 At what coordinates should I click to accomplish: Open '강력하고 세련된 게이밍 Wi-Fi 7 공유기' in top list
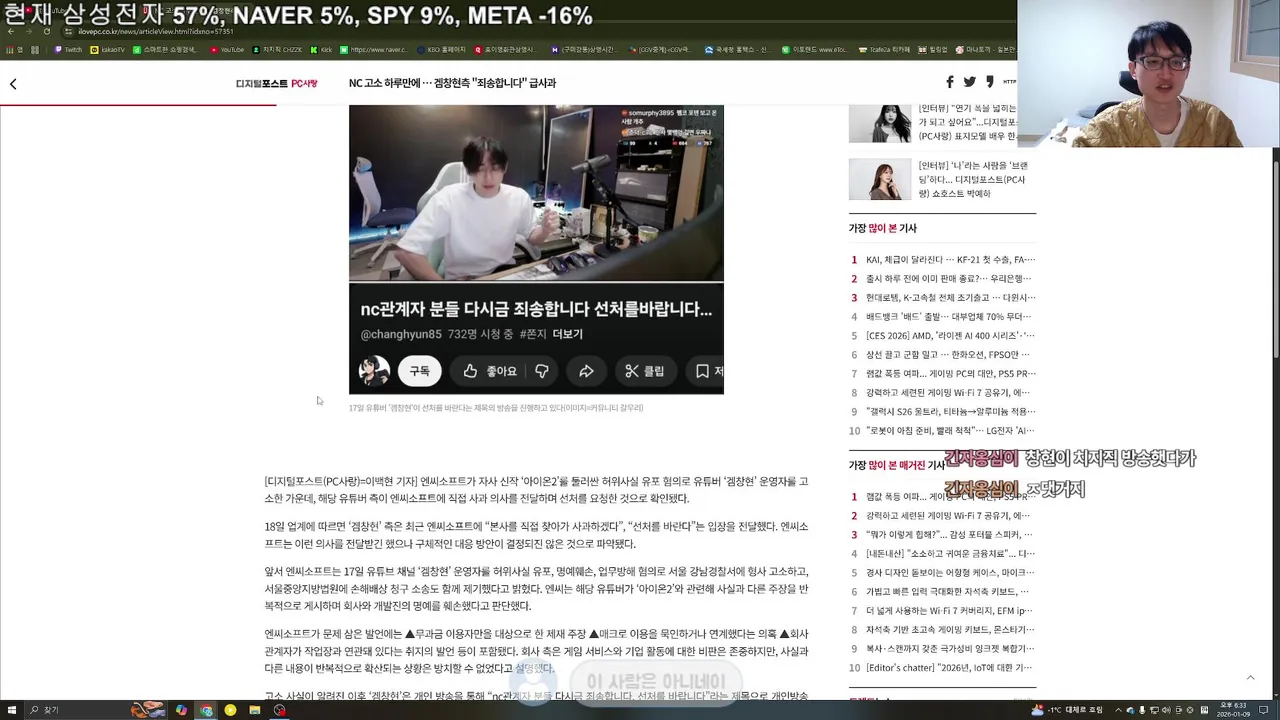click(x=948, y=393)
